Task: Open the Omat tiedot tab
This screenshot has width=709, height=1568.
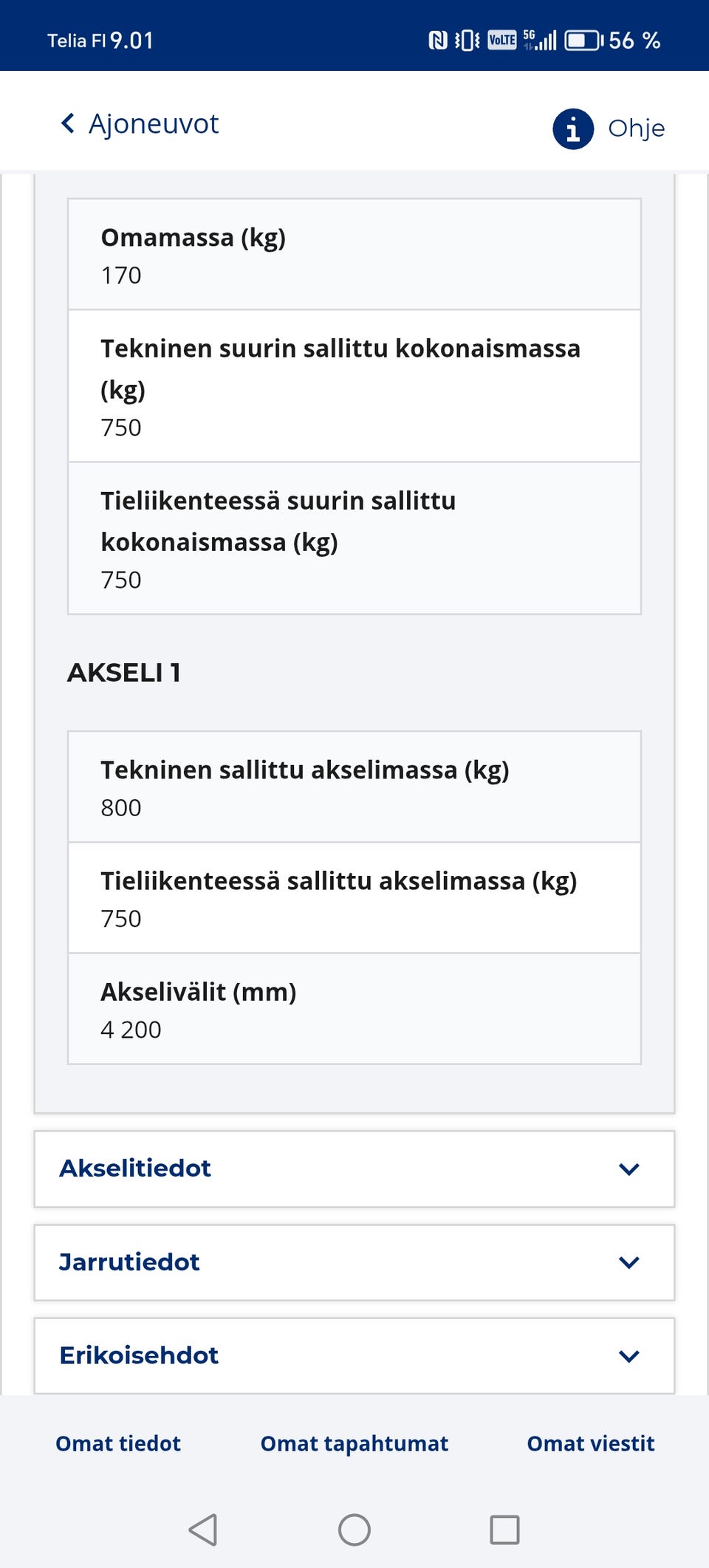Action: tap(117, 1444)
